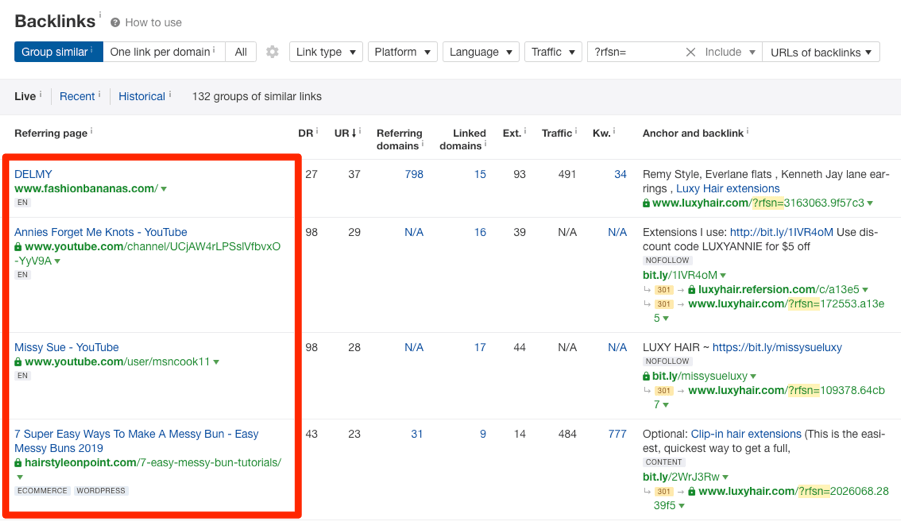Open the Include dropdown

(730, 52)
